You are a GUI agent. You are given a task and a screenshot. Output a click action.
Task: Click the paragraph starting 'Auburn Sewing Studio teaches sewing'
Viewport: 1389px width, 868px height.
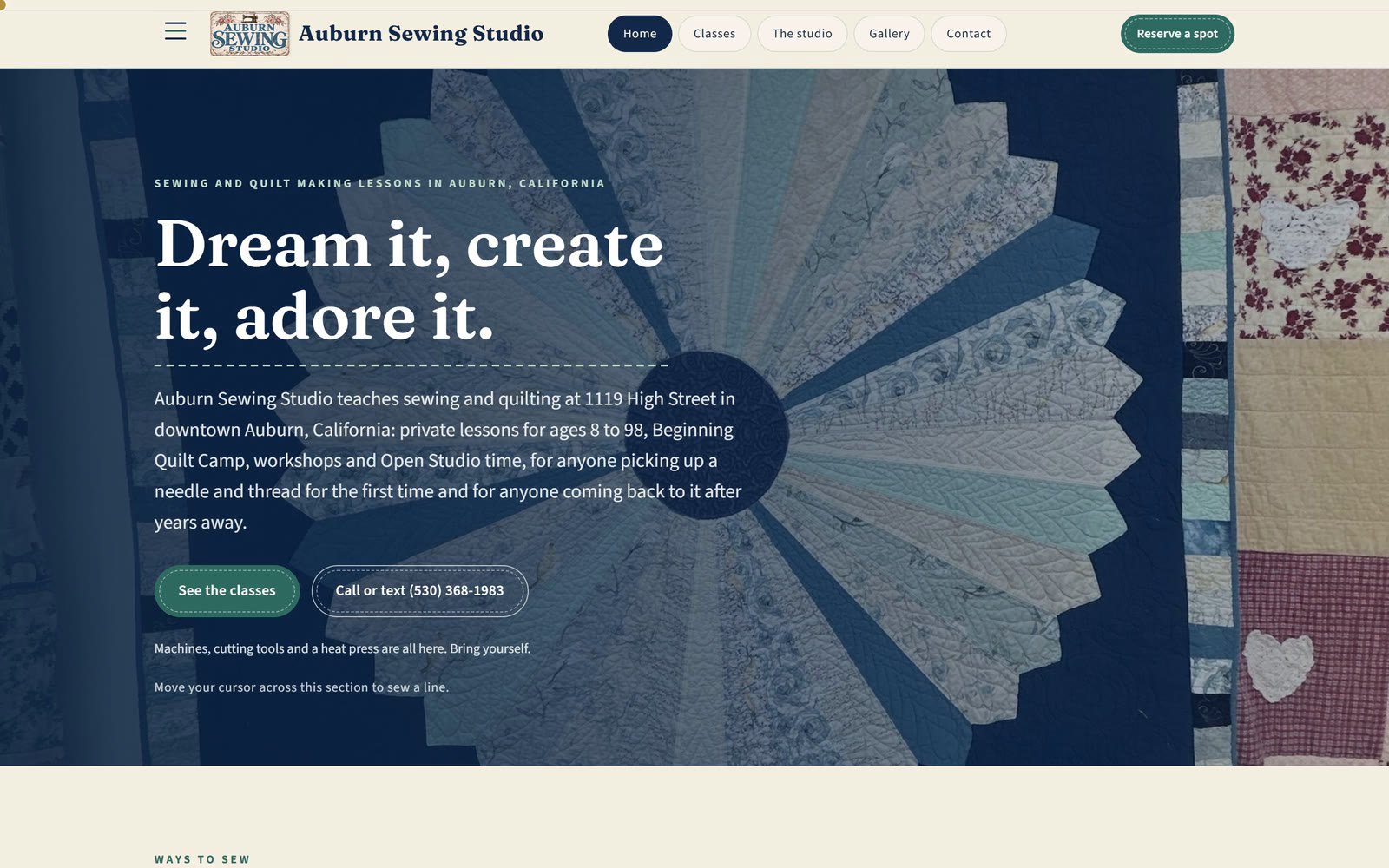[448, 461]
